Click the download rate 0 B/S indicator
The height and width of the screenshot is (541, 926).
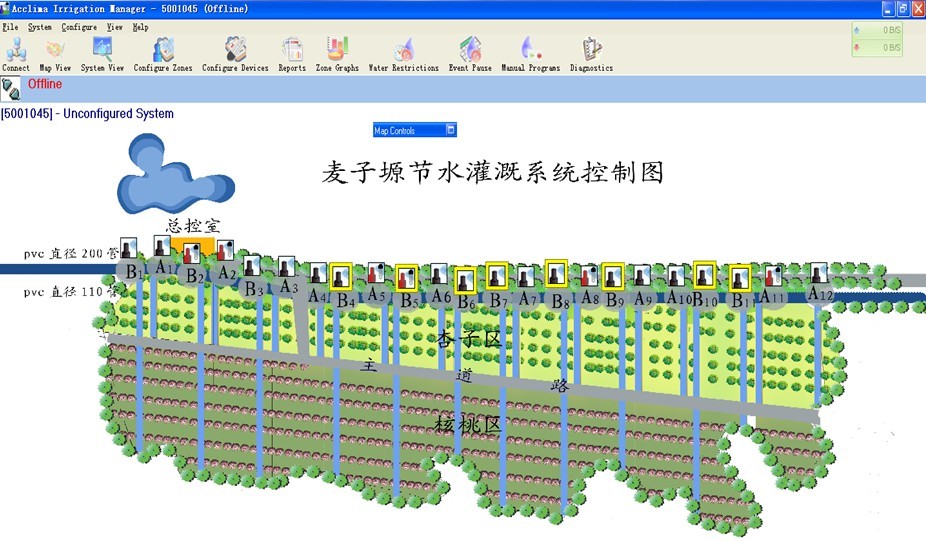click(878, 47)
